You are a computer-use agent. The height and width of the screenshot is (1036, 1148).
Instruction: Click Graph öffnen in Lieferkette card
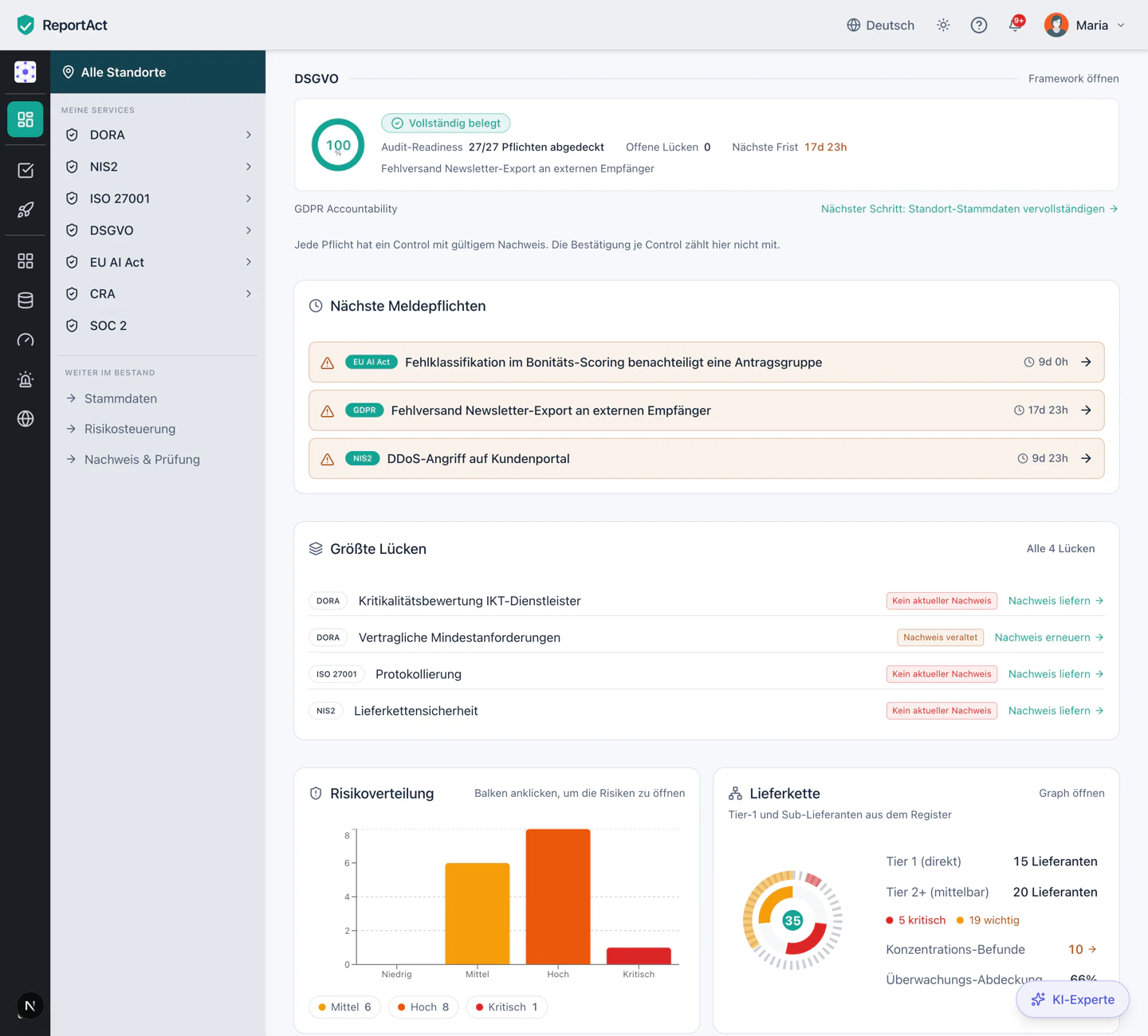pos(1071,793)
